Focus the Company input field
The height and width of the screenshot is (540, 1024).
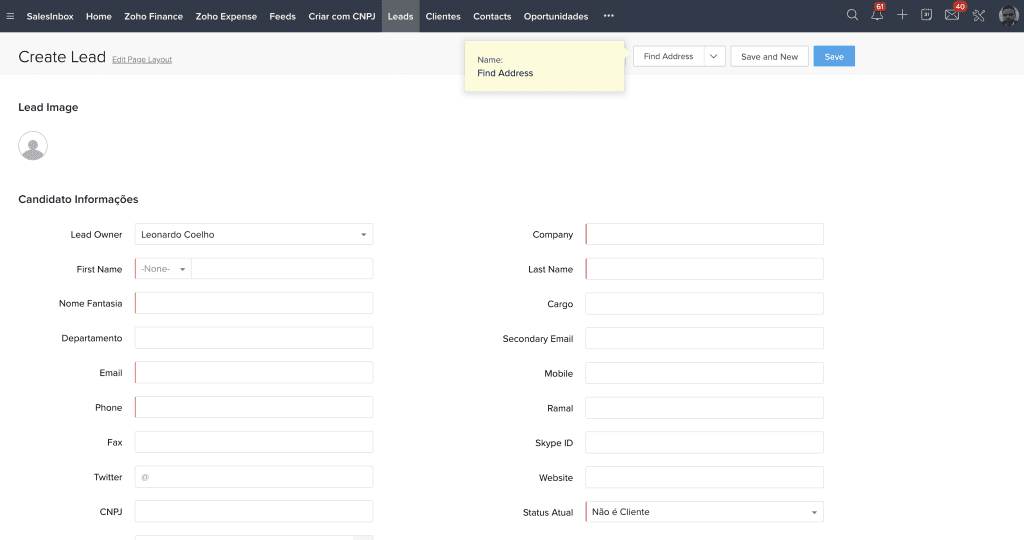click(704, 235)
